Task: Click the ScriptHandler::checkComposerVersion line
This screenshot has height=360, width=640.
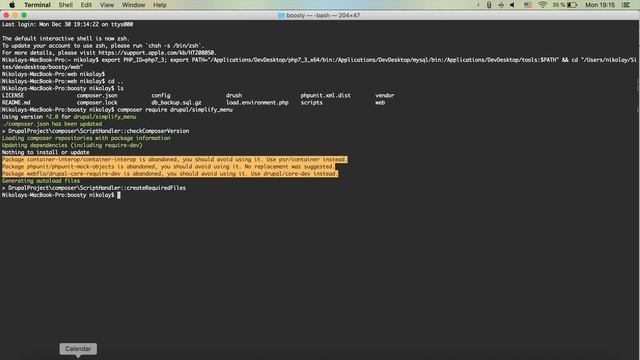Action: (x=96, y=131)
